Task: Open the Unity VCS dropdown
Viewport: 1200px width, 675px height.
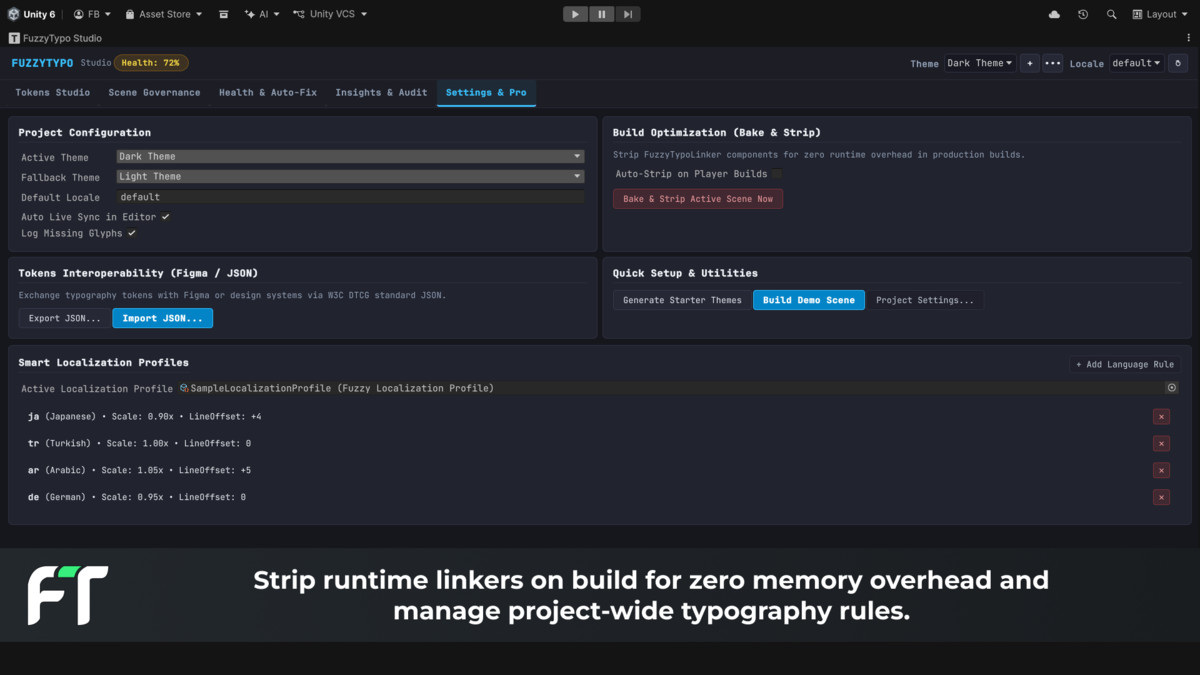Action: point(330,14)
